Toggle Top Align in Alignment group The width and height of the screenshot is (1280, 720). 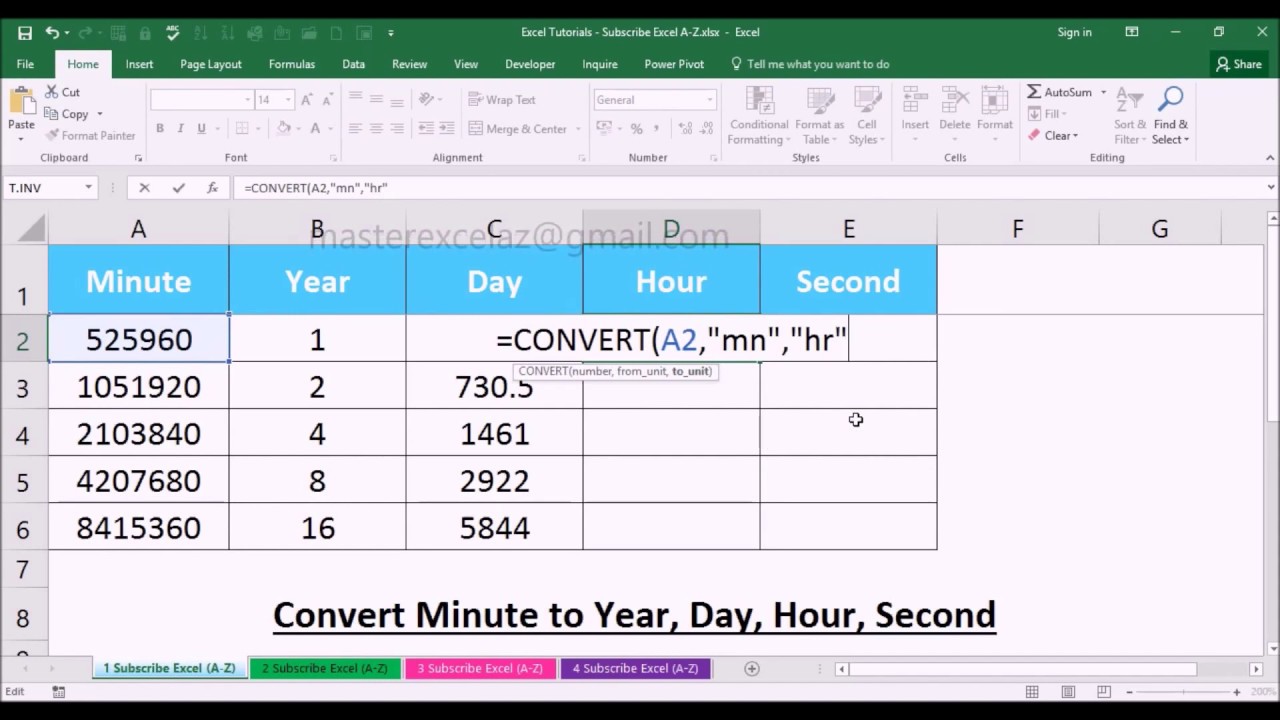pyautogui.click(x=355, y=100)
